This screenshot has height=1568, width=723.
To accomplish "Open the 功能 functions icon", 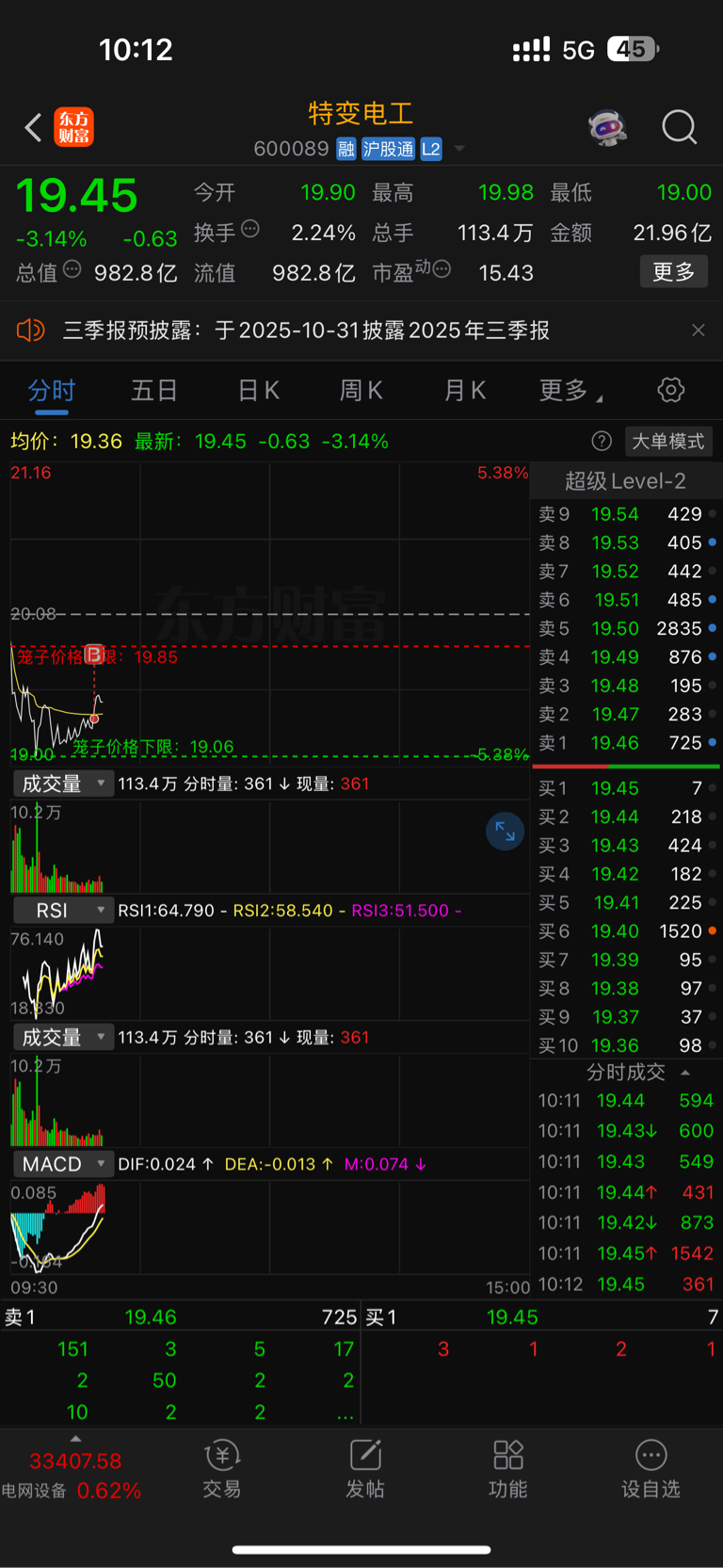I will click(x=508, y=1469).
